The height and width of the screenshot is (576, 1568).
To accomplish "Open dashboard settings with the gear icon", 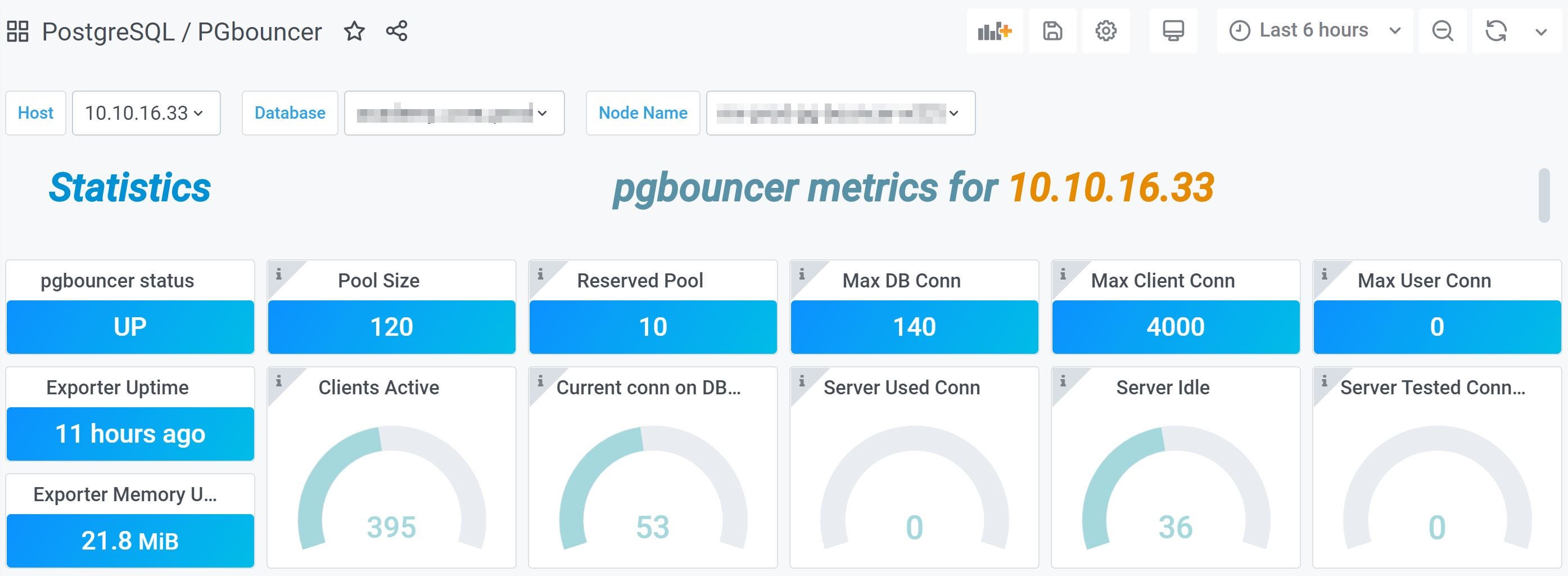I will pyautogui.click(x=1106, y=30).
